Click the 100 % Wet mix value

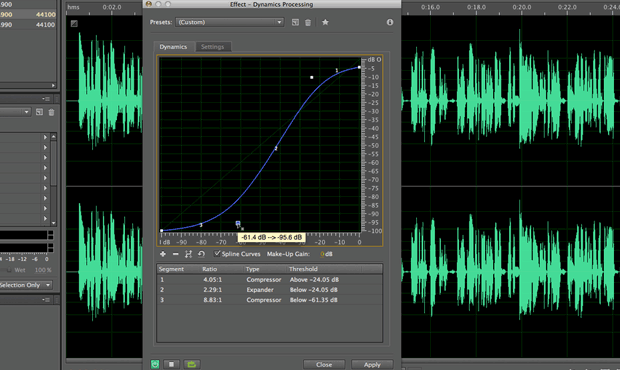pyautogui.click(x=43, y=270)
